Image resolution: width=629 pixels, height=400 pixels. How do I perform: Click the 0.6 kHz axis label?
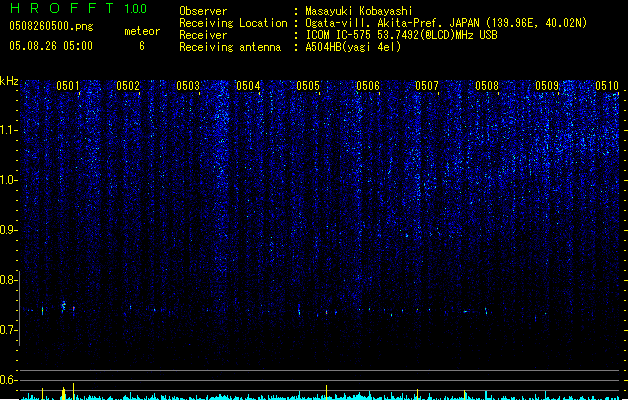tap(8, 380)
